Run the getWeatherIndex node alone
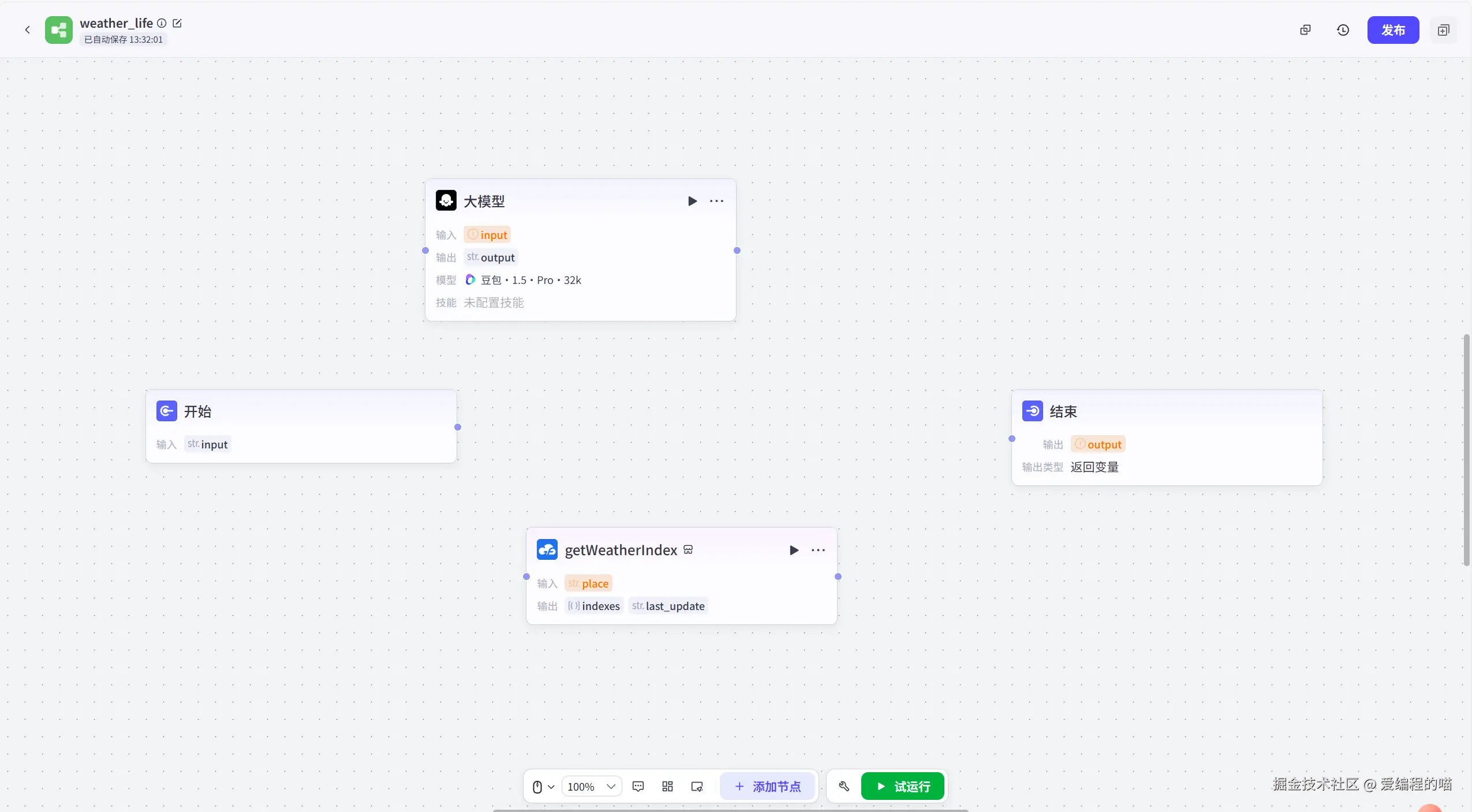The image size is (1472, 812). click(x=794, y=550)
